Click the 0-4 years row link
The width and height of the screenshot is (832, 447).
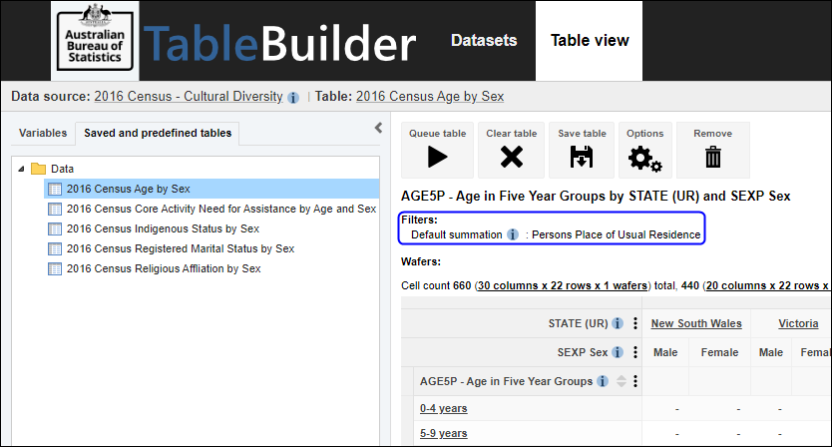(444, 408)
